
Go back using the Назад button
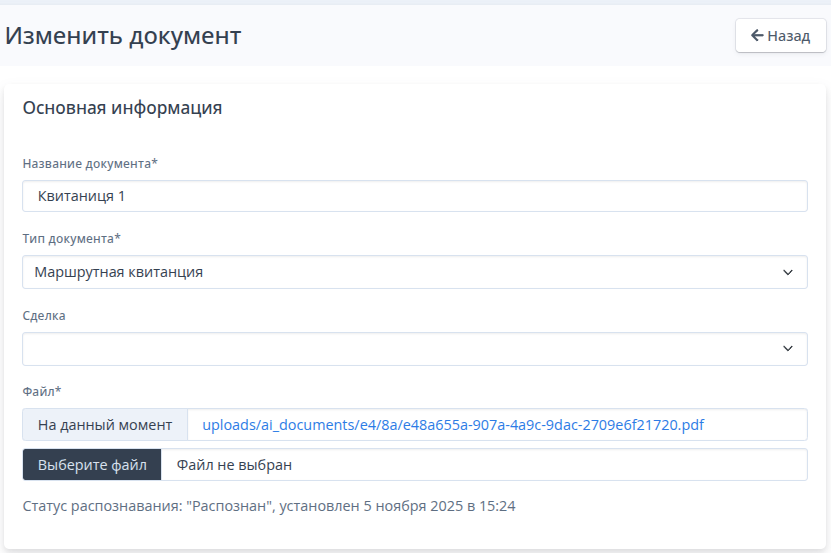tap(780, 36)
